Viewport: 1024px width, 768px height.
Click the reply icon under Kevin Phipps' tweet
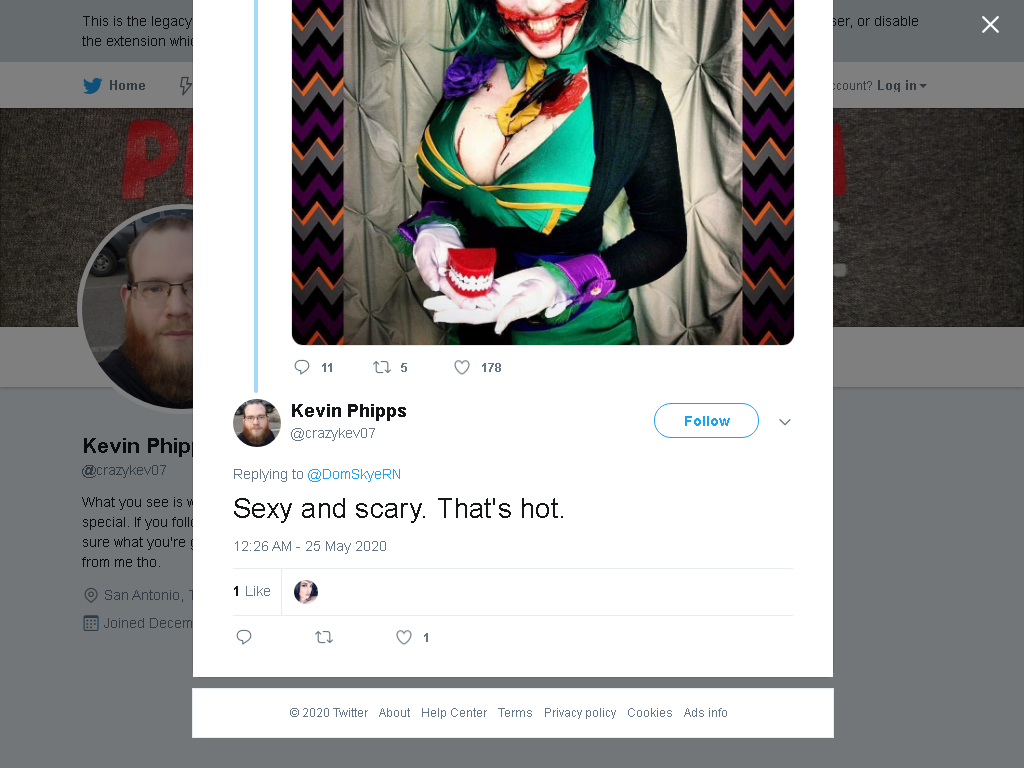coord(244,637)
